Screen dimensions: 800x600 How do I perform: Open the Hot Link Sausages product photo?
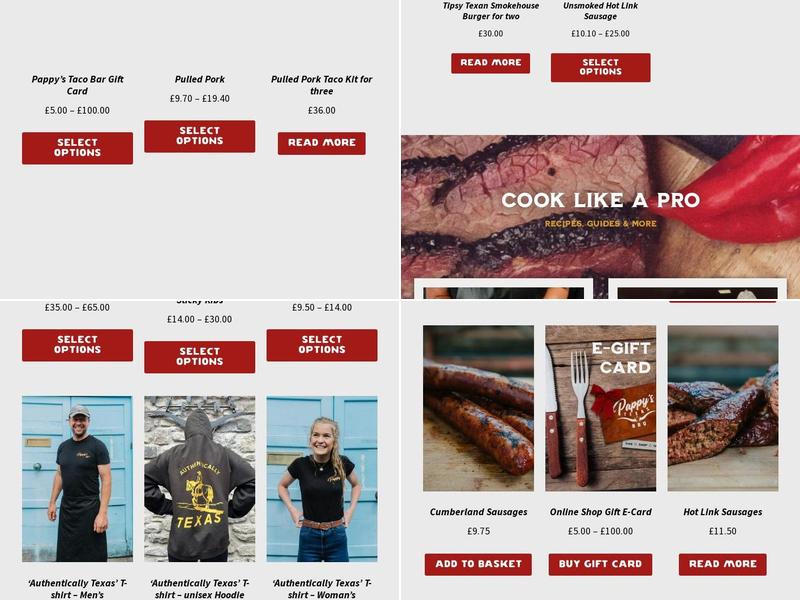723,408
